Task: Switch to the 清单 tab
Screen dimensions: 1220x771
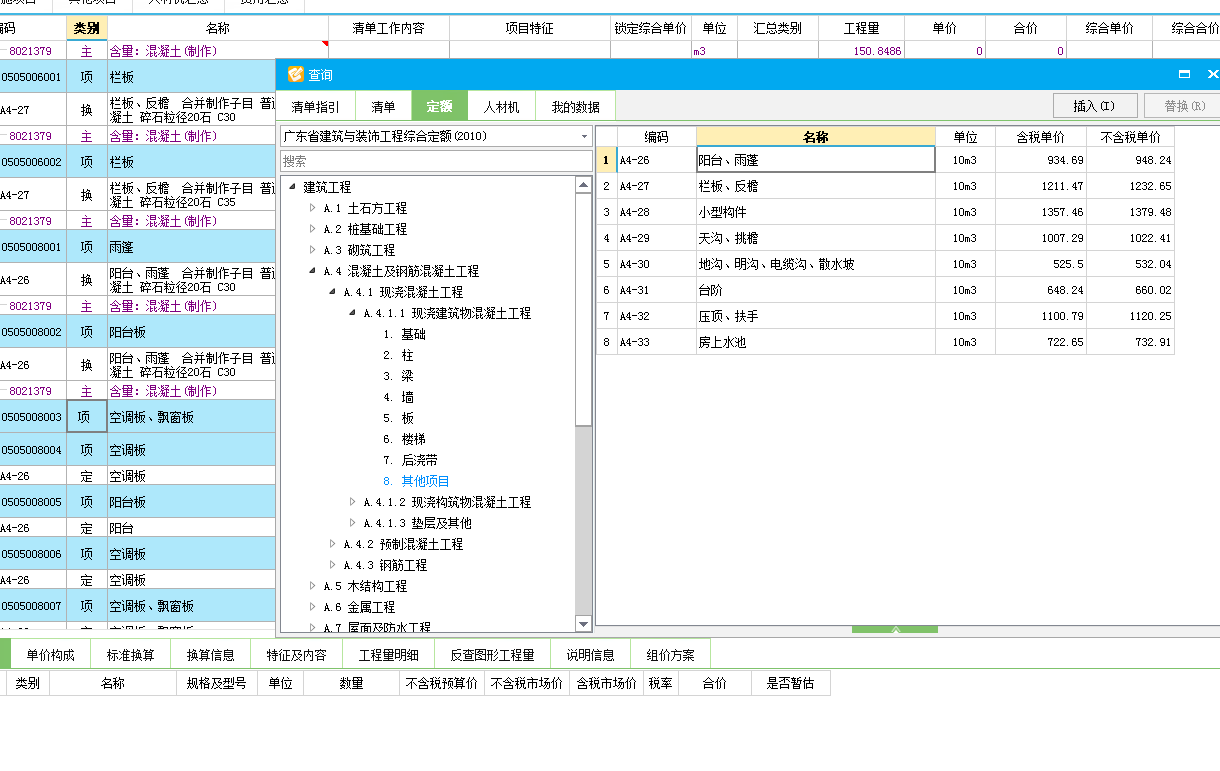Action: (383, 106)
